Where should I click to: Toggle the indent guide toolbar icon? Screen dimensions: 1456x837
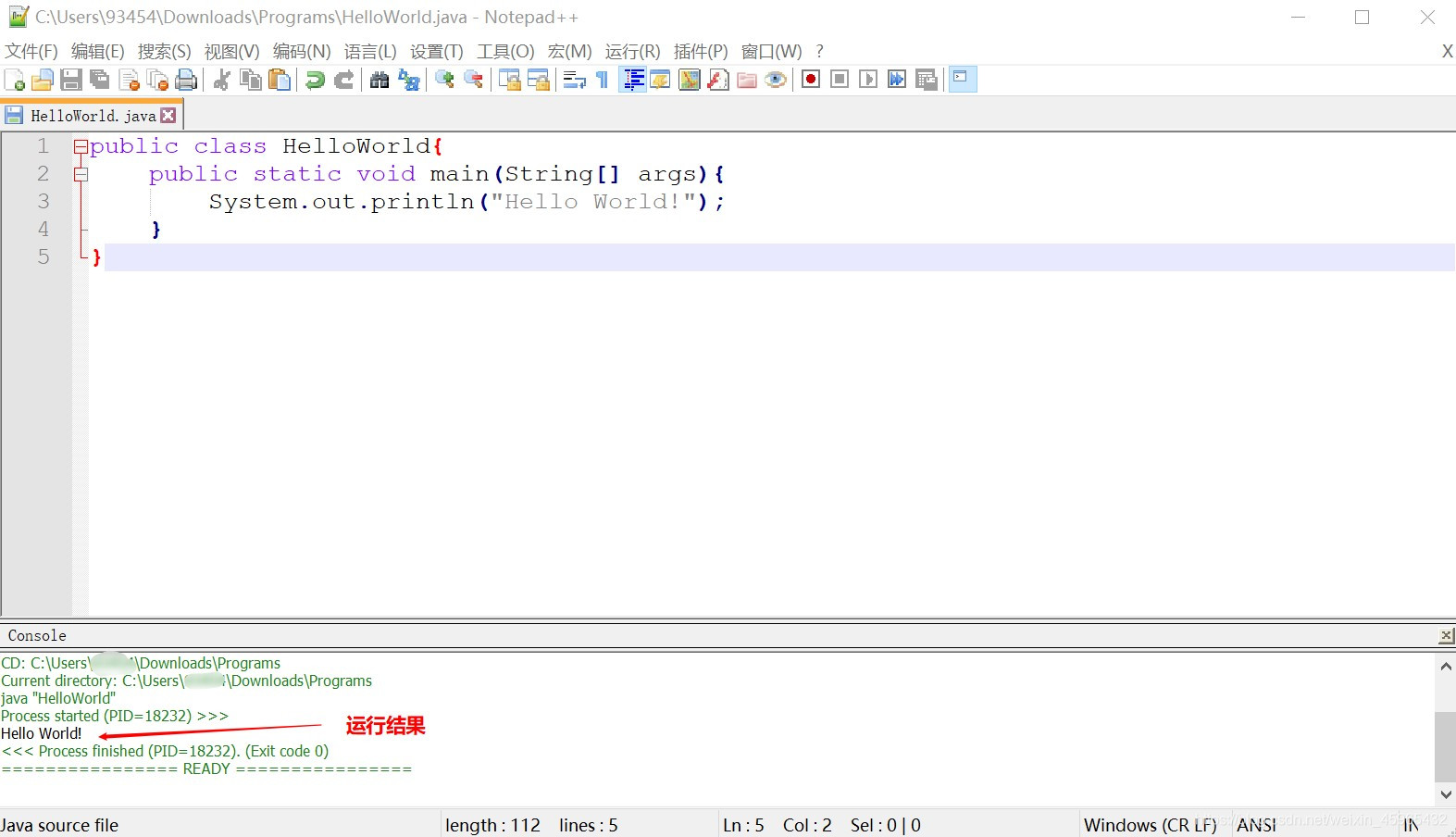pos(632,80)
